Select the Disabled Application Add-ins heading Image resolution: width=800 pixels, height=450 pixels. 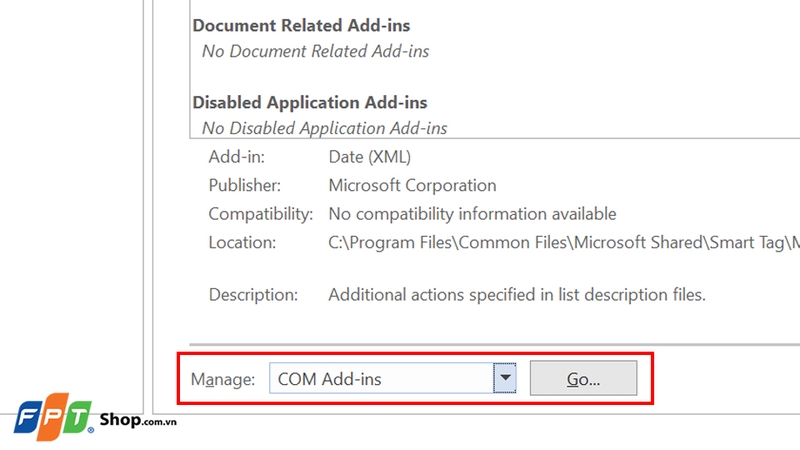click(309, 102)
